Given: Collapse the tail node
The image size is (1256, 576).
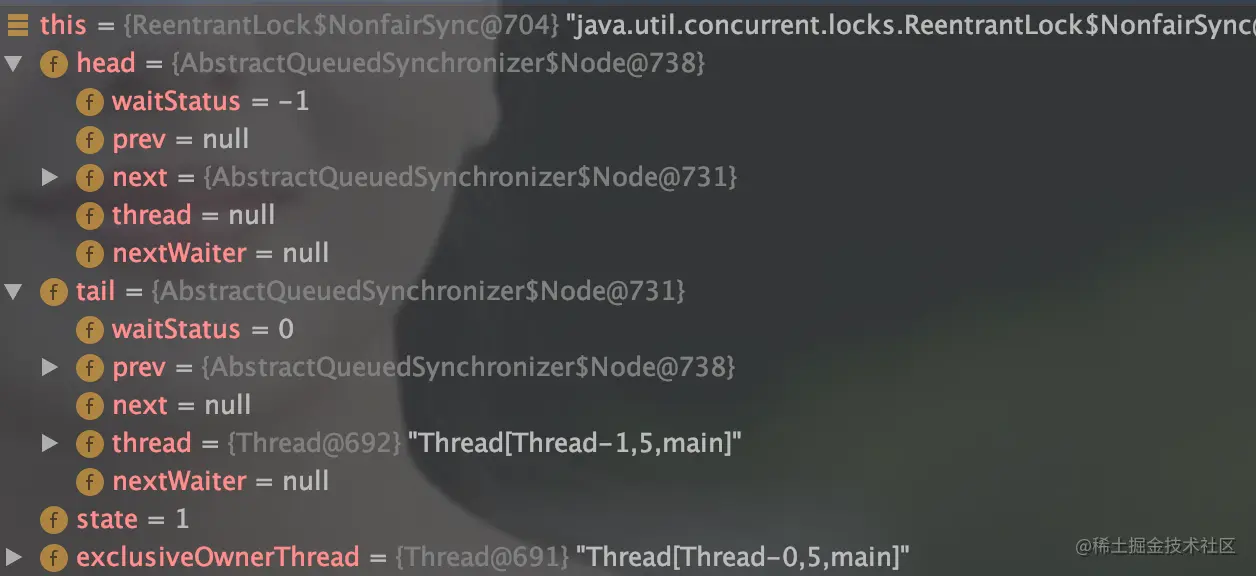Looking at the screenshot, I should pos(13,292).
